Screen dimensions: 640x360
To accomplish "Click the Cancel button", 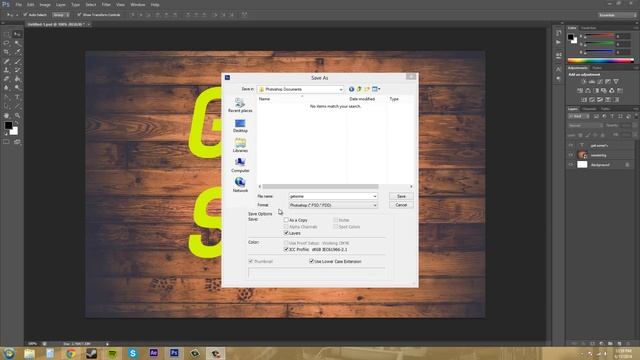I will (401, 205).
